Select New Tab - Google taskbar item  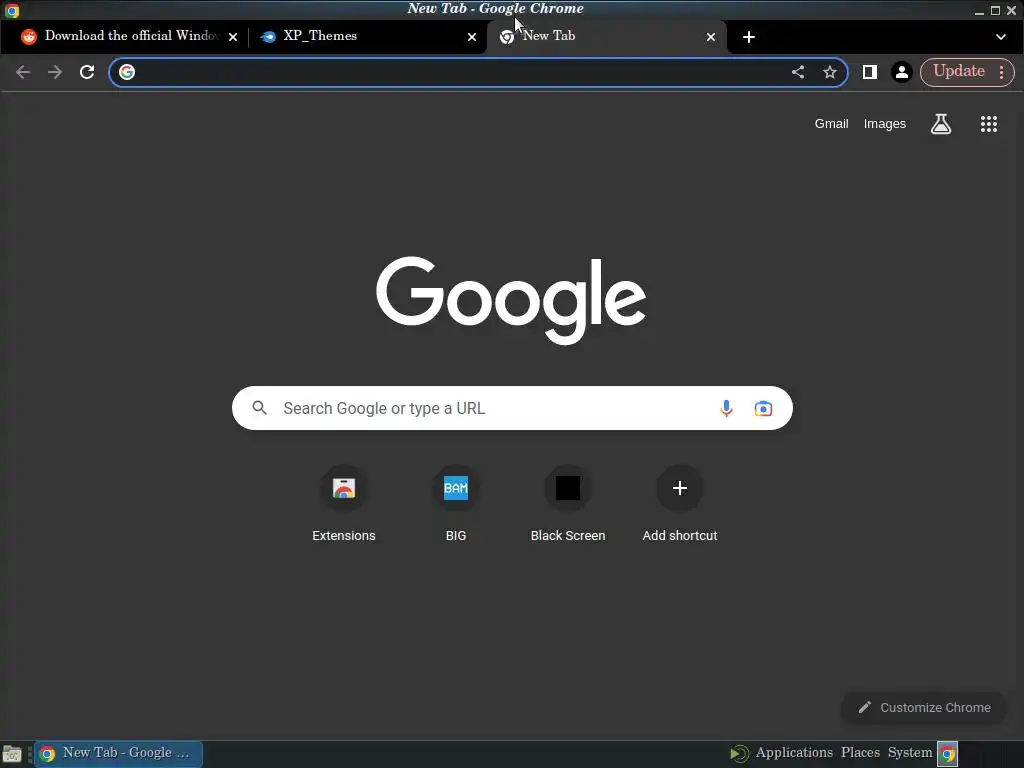[118, 754]
